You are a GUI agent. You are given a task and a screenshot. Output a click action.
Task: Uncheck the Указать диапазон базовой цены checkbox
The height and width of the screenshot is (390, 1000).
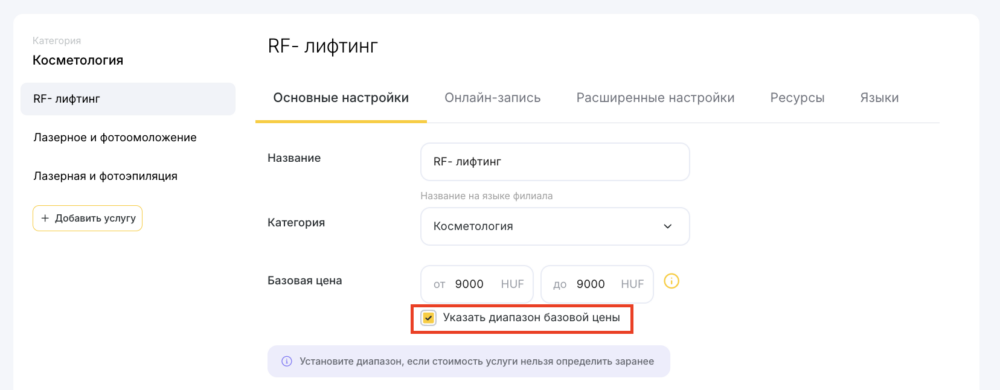[x=429, y=317]
